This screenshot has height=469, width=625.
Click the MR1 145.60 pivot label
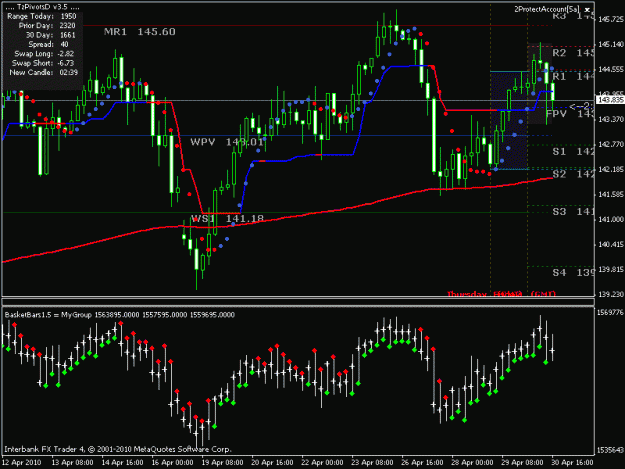[x=140, y=32]
